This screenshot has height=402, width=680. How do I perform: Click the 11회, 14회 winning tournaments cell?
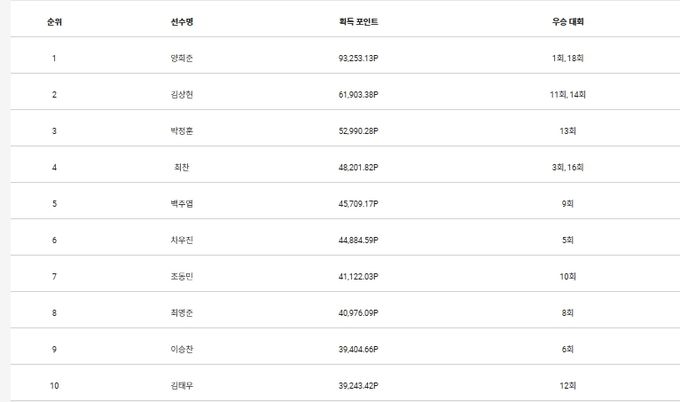click(567, 94)
